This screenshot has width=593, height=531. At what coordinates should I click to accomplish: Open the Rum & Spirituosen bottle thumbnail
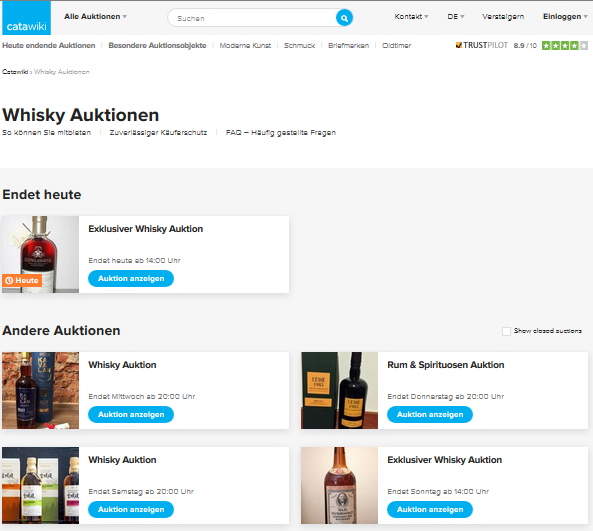339,390
